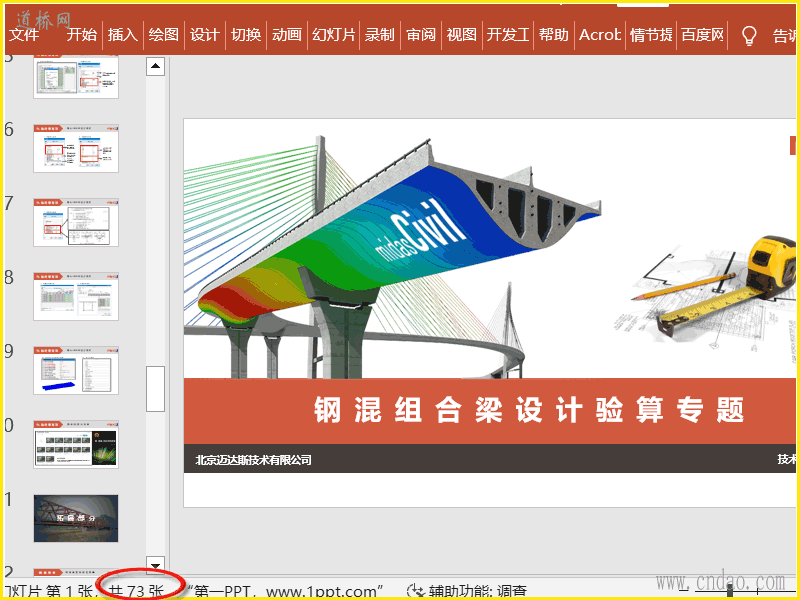800x600 pixels.
Task: Click the accessibility checker icon in status bar
Action: (x=415, y=592)
